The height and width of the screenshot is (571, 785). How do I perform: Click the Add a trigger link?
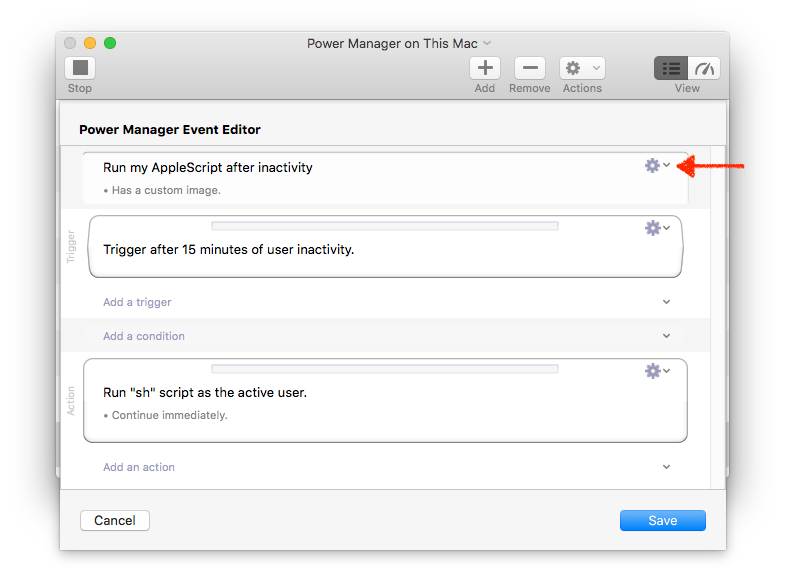point(137,302)
